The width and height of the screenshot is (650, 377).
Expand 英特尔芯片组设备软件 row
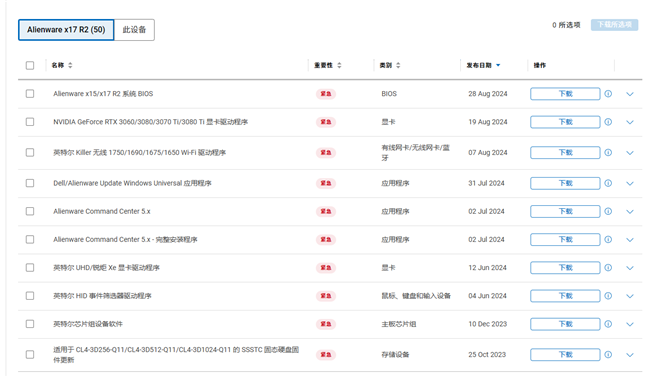[x=630, y=324]
